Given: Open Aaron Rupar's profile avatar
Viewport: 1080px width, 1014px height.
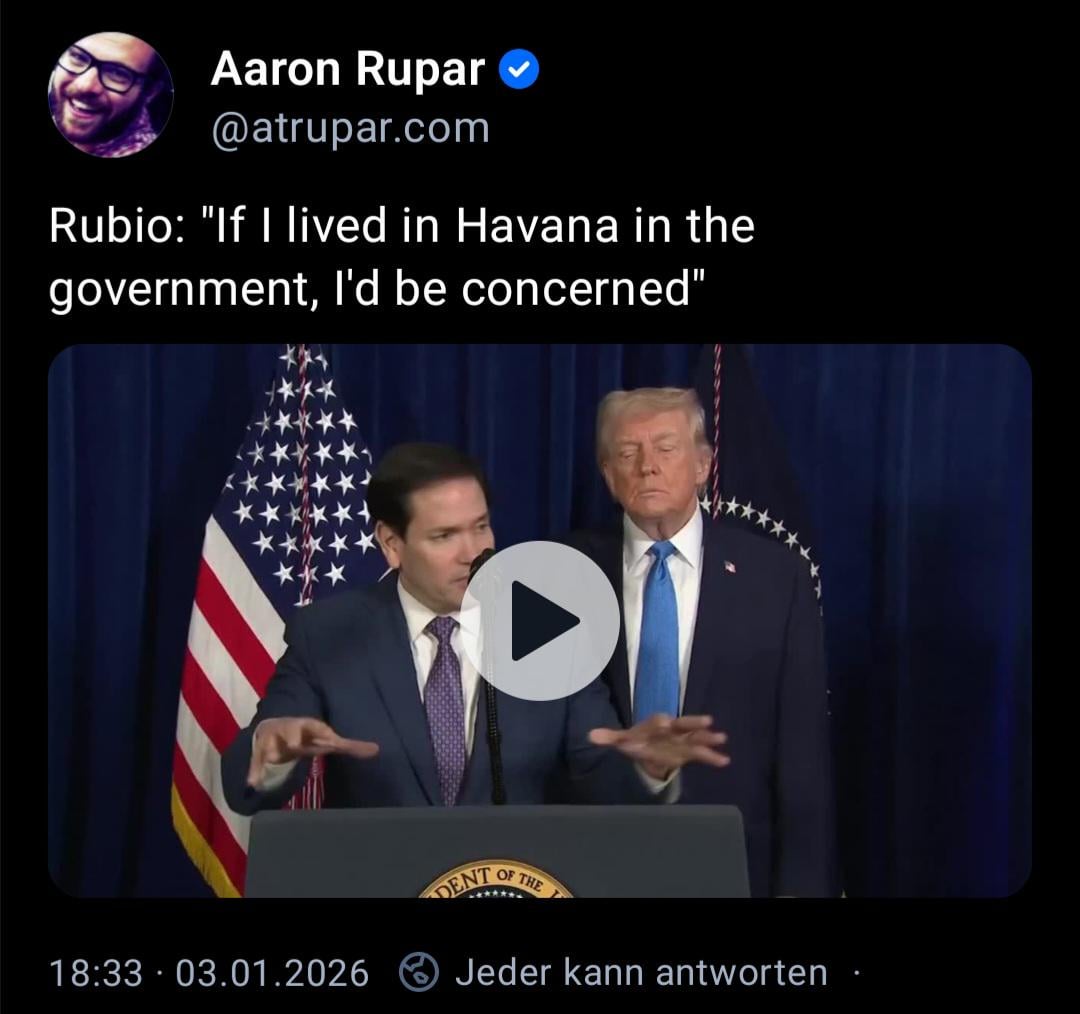Looking at the screenshot, I should point(111,94).
